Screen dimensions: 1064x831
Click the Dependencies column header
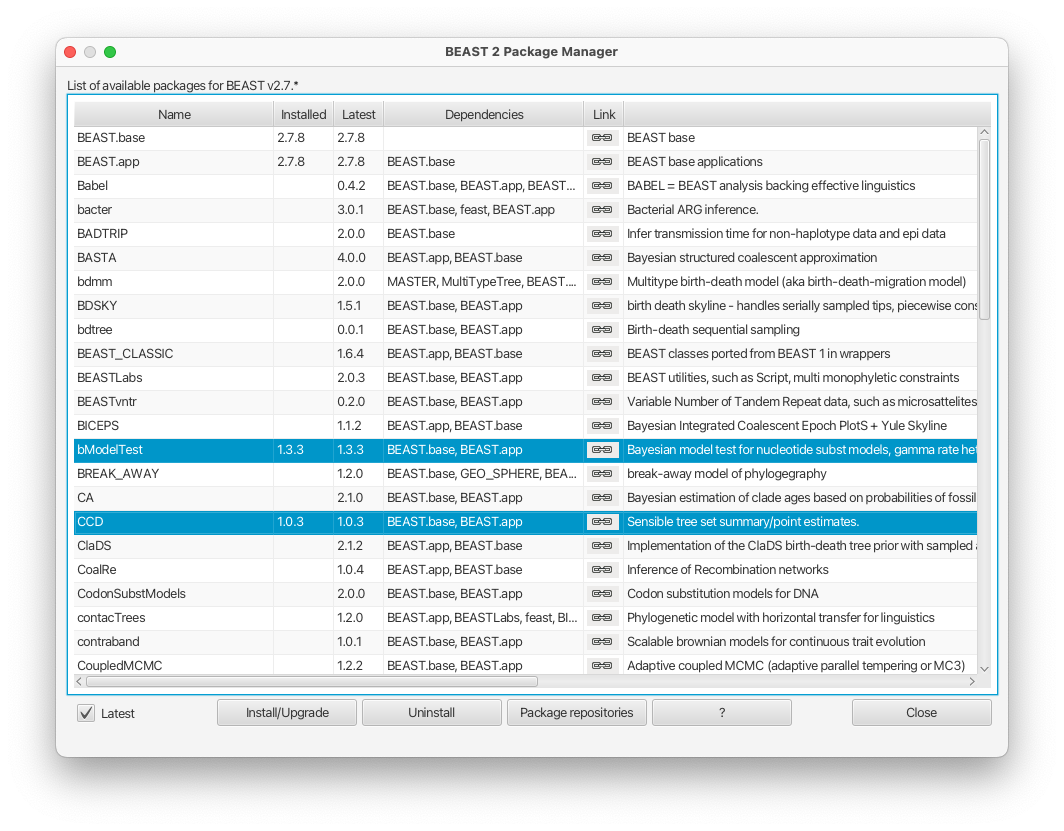pyautogui.click(x=484, y=115)
